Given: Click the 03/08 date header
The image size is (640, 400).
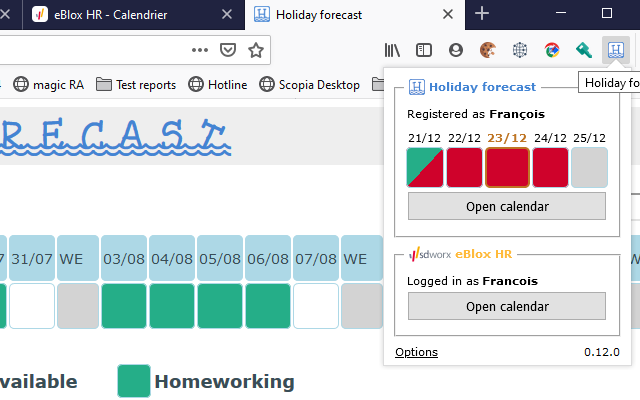Looking at the screenshot, I should tap(124, 259).
